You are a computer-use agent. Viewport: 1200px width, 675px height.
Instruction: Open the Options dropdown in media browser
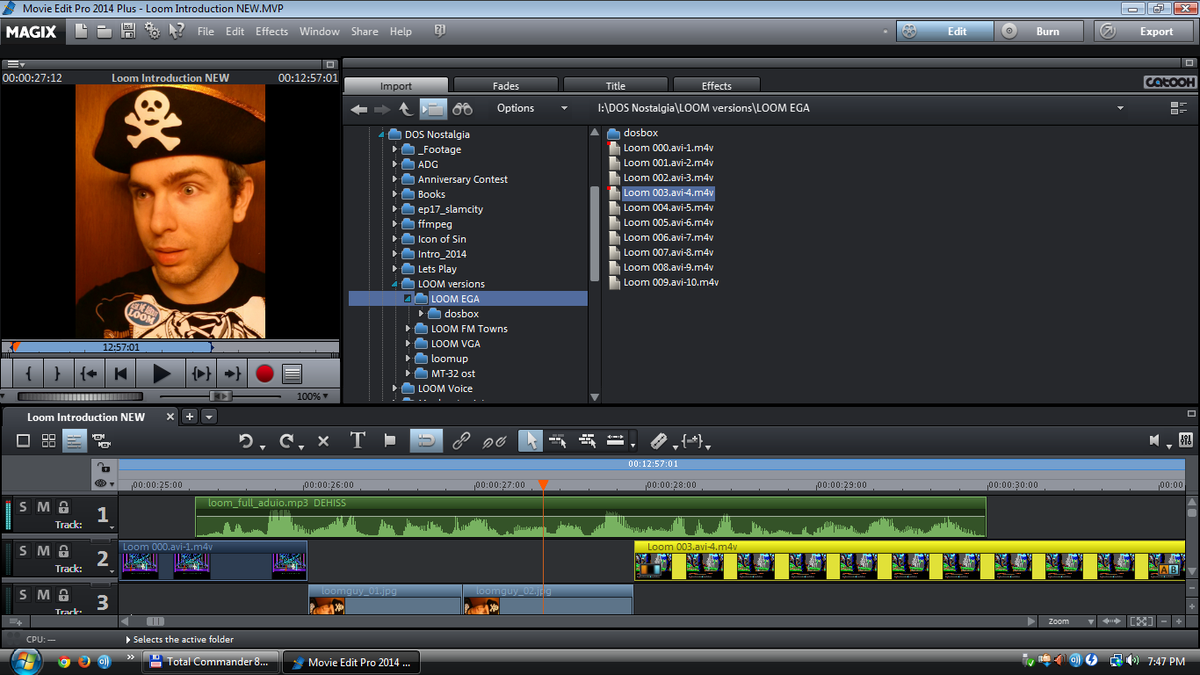pos(532,108)
